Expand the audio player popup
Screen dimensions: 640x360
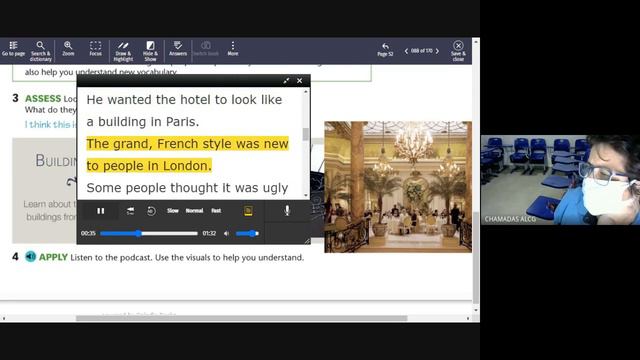pyautogui.click(x=286, y=81)
